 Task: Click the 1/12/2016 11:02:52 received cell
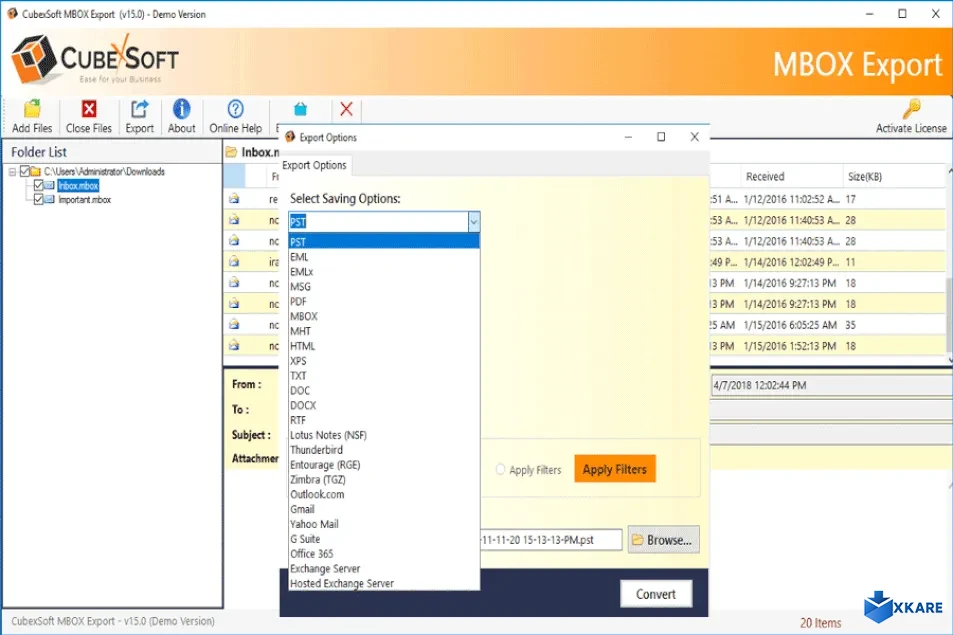[x=791, y=199]
